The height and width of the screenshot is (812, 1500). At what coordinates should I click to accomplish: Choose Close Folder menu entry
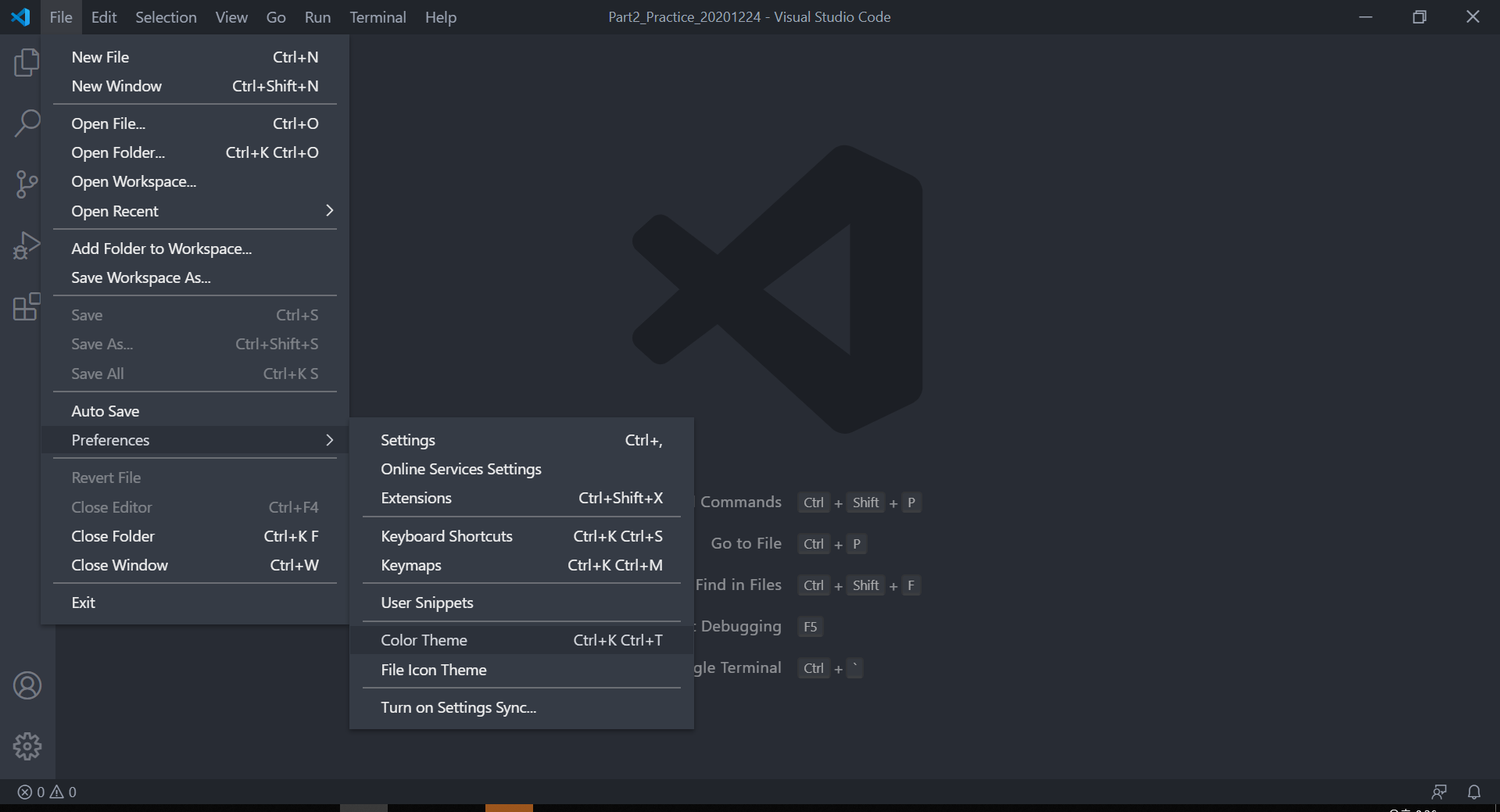(195, 536)
